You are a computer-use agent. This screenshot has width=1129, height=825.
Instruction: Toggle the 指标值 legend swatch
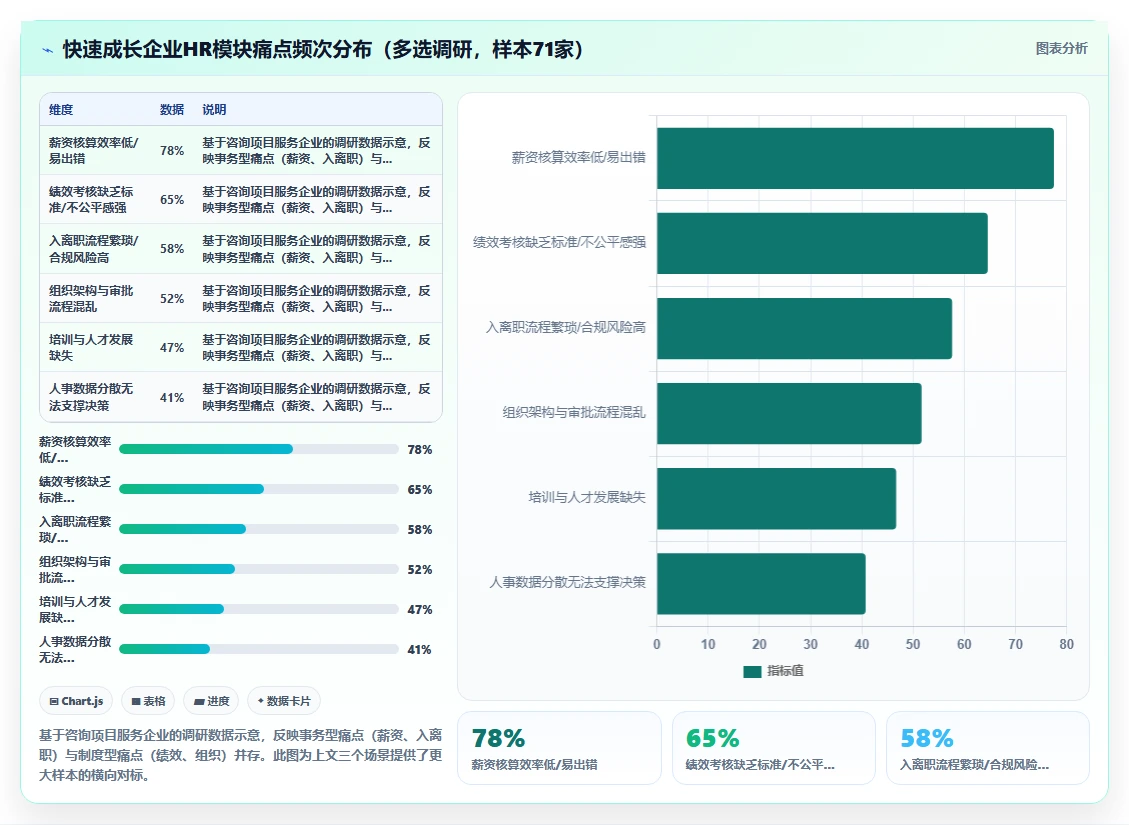pos(752,671)
